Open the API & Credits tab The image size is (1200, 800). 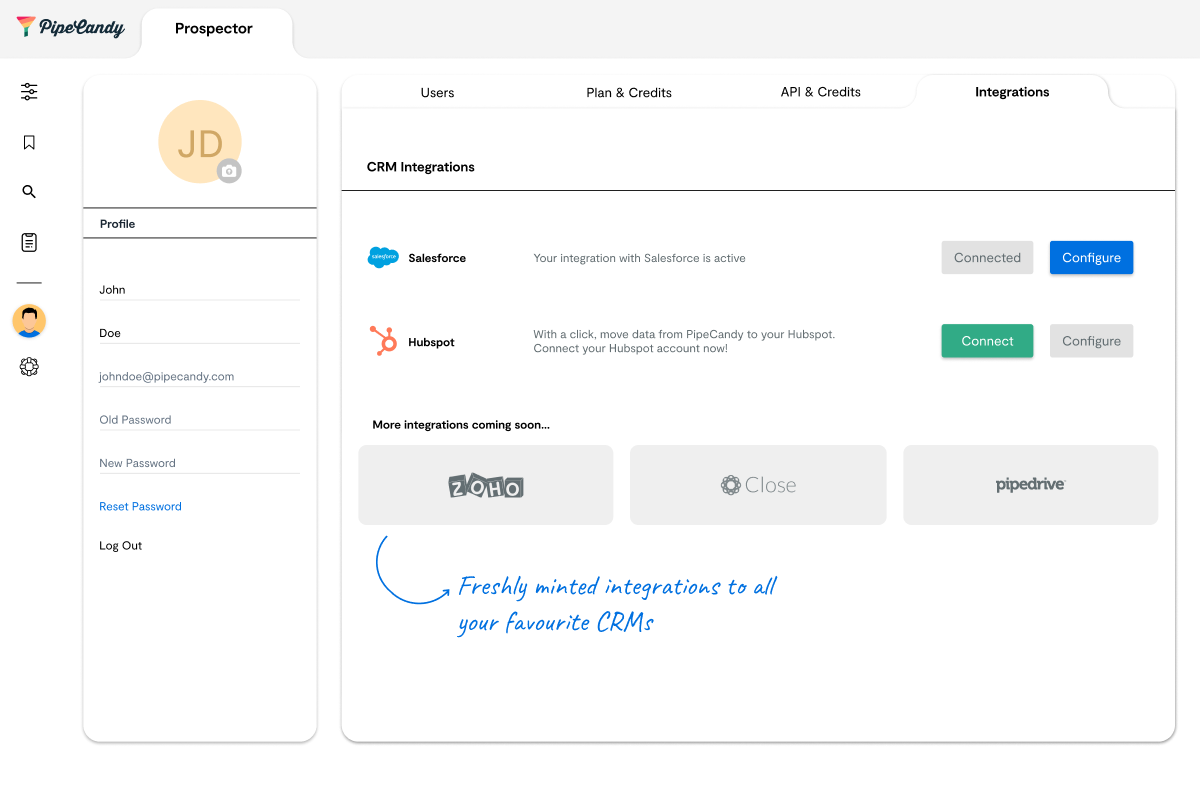(821, 92)
